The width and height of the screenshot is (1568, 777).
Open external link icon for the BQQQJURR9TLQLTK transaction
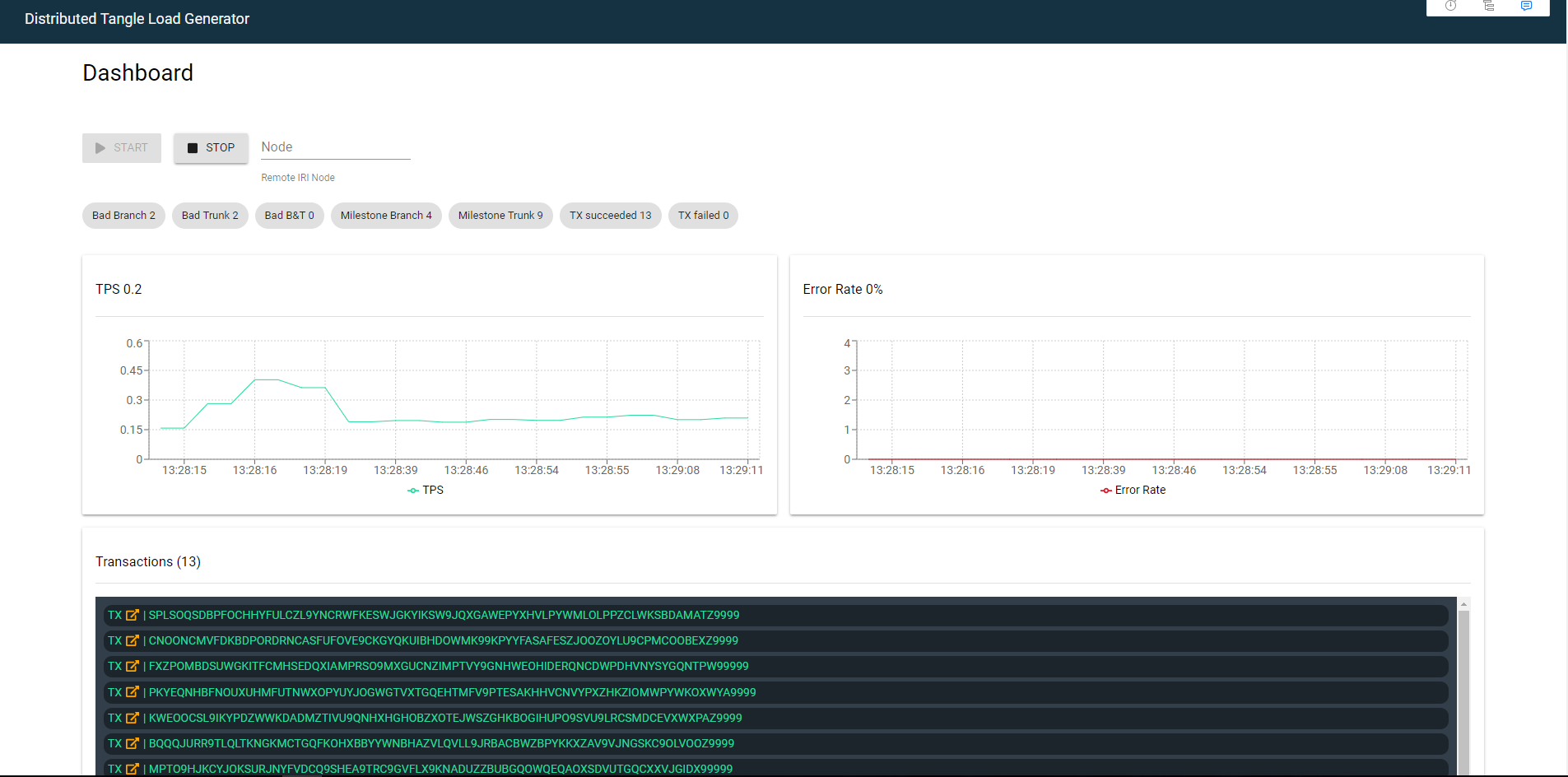(x=133, y=743)
